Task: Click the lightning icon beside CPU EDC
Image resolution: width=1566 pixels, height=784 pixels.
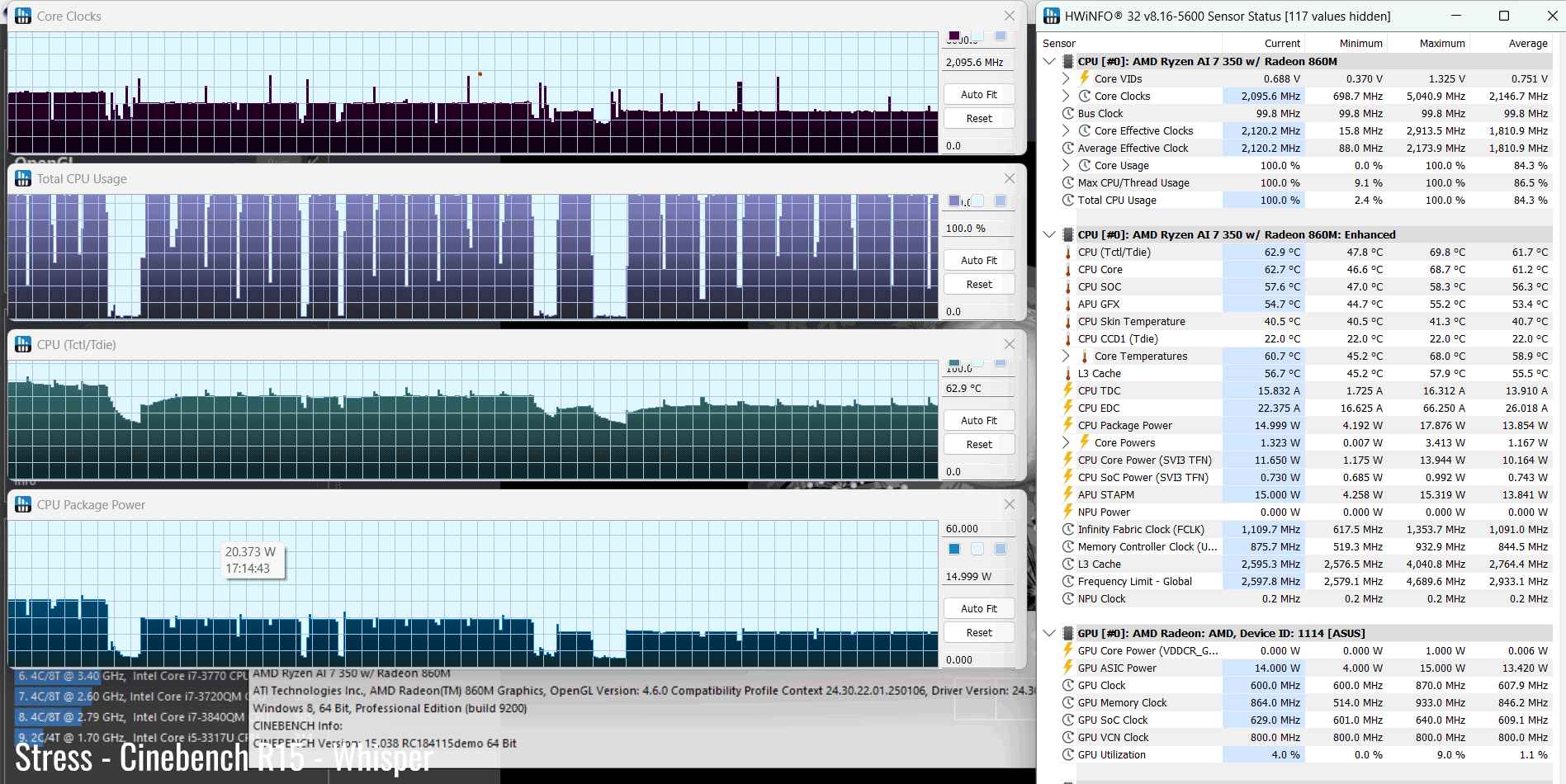Action: click(x=1068, y=408)
